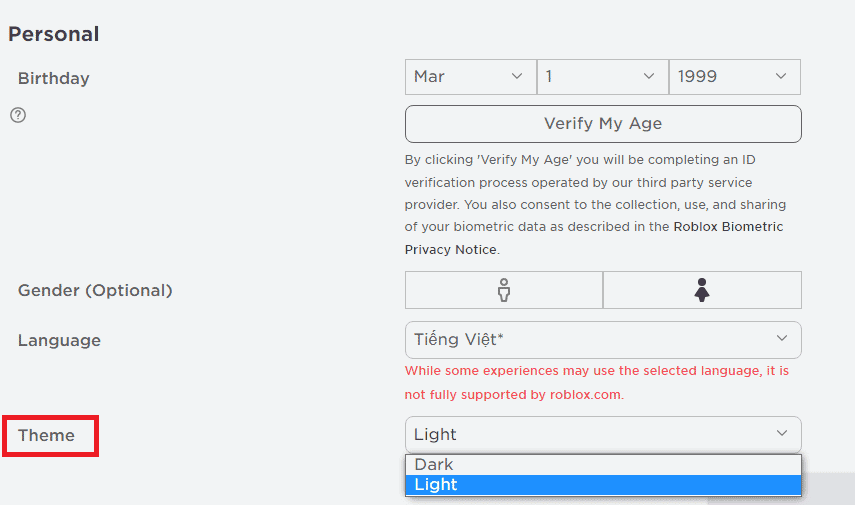Click the Gender (Optional) label
Image resolution: width=855 pixels, height=505 pixels.
click(x=95, y=291)
